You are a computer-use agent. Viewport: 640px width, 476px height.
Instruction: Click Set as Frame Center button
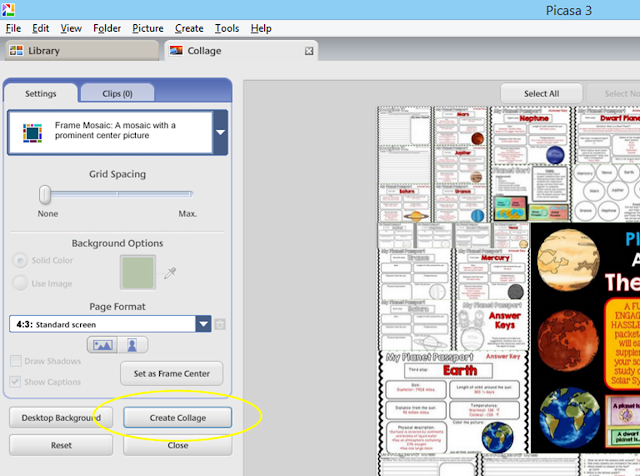pyautogui.click(x=171, y=373)
